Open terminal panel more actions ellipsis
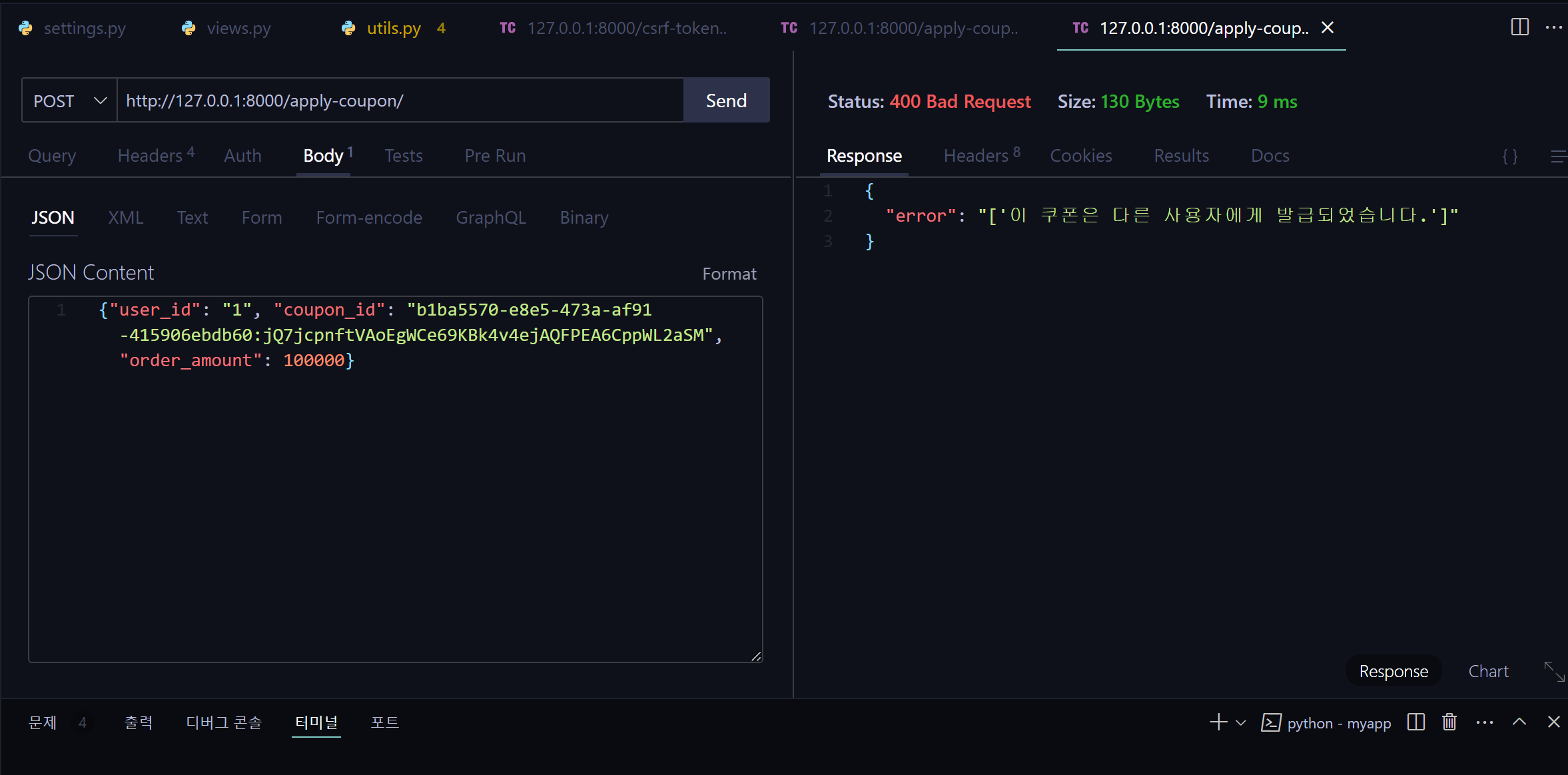This screenshot has width=1568, height=775. (1485, 722)
